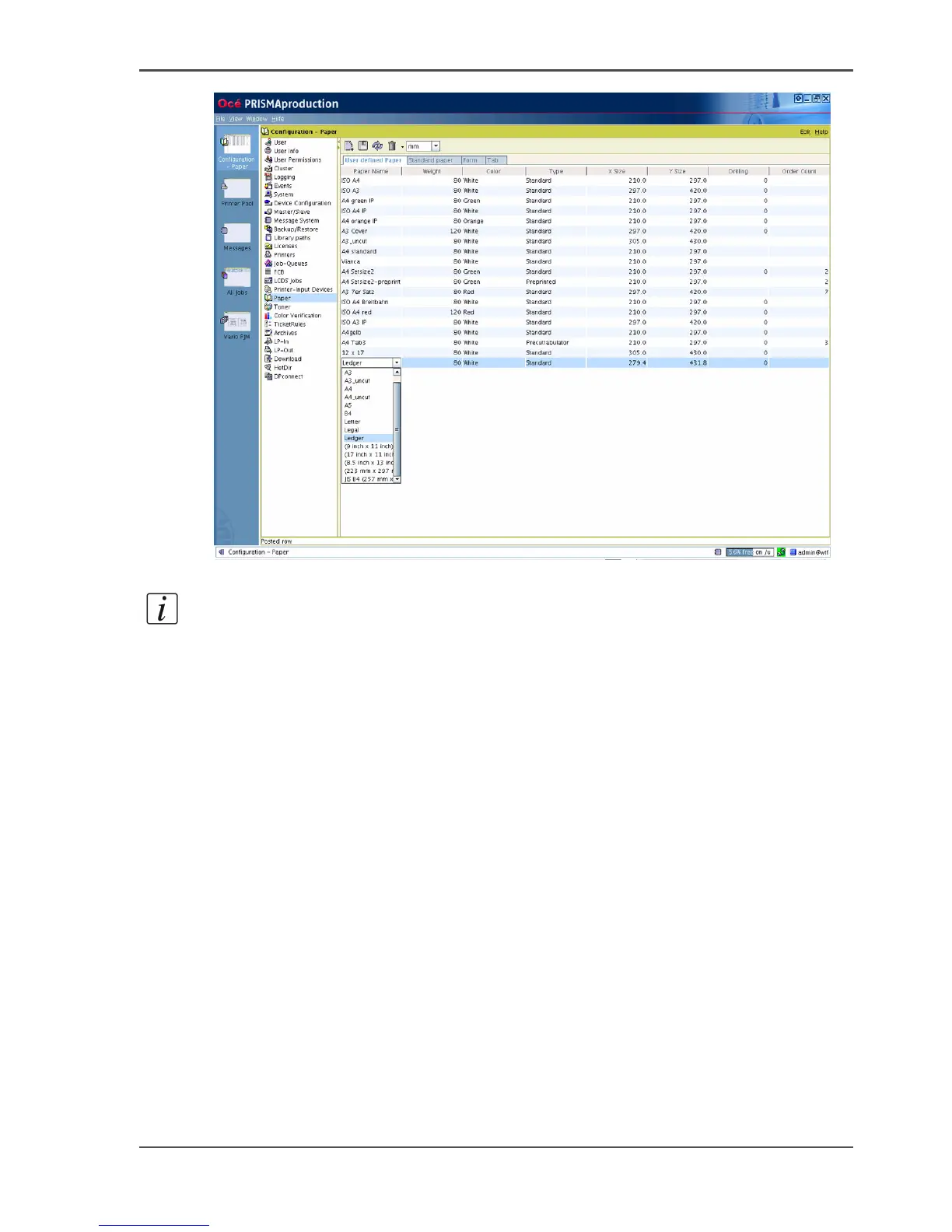This screenshot has height=1232, width=952.
Task: Select DPconnect in the configuration tree
Action: click(288, 376)
